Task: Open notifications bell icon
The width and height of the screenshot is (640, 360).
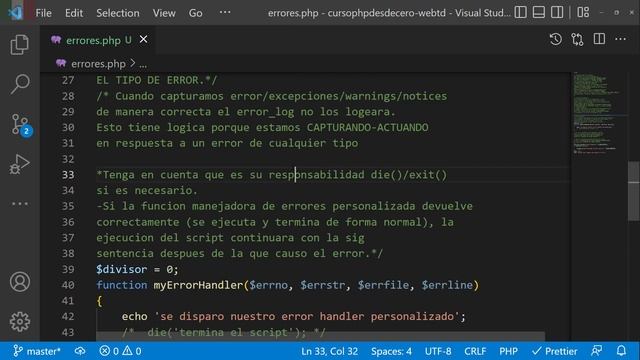Action: 621,351
